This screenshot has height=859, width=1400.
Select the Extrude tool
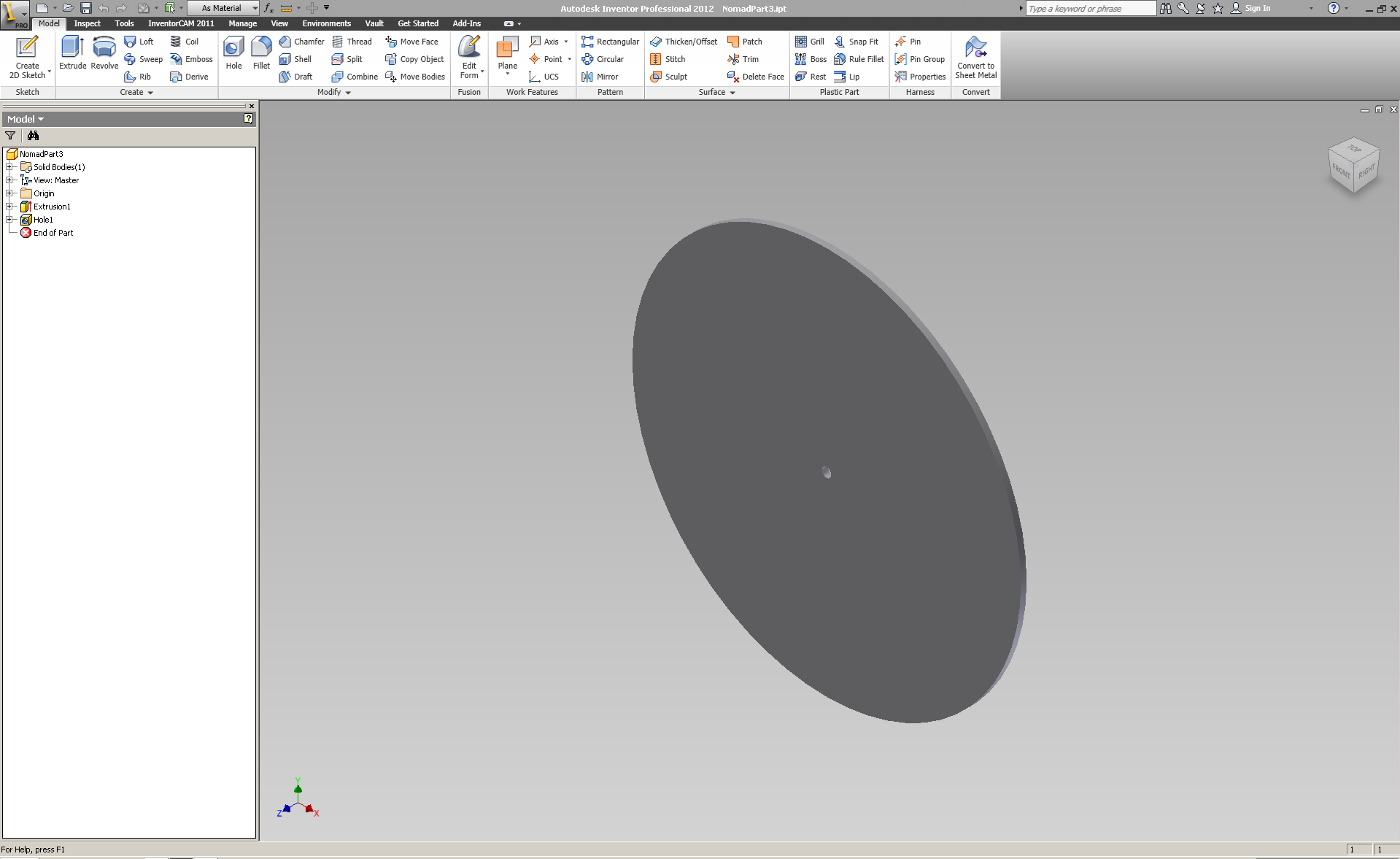pos(72,53)
